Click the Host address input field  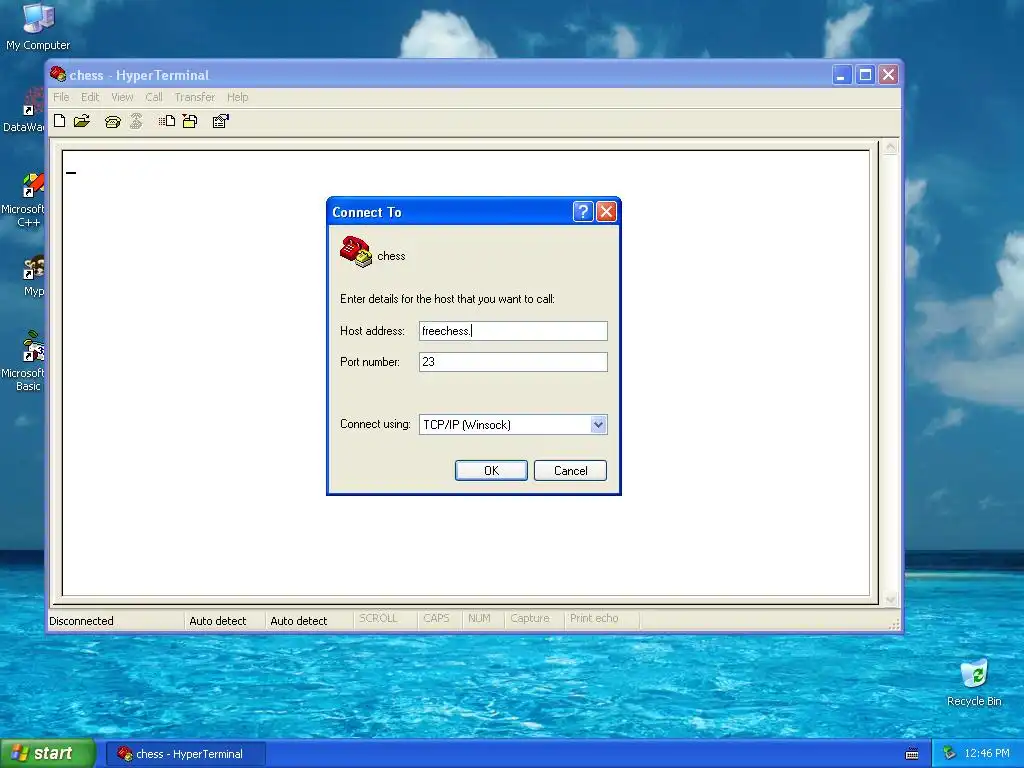(513, 330)
